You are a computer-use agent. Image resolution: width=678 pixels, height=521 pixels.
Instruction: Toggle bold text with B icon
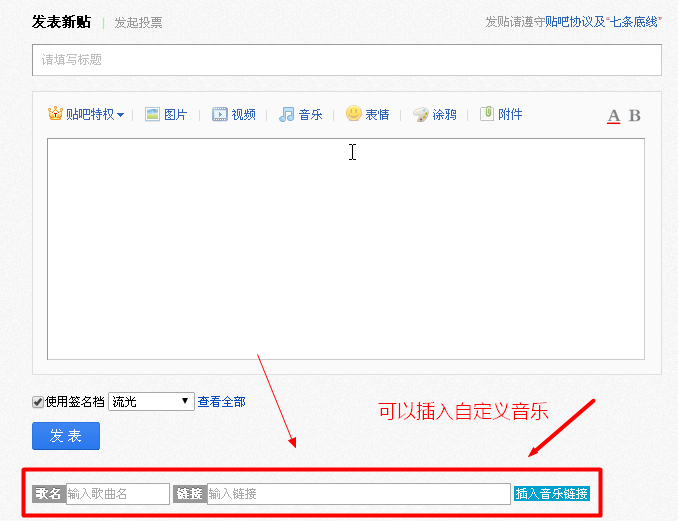634,116
